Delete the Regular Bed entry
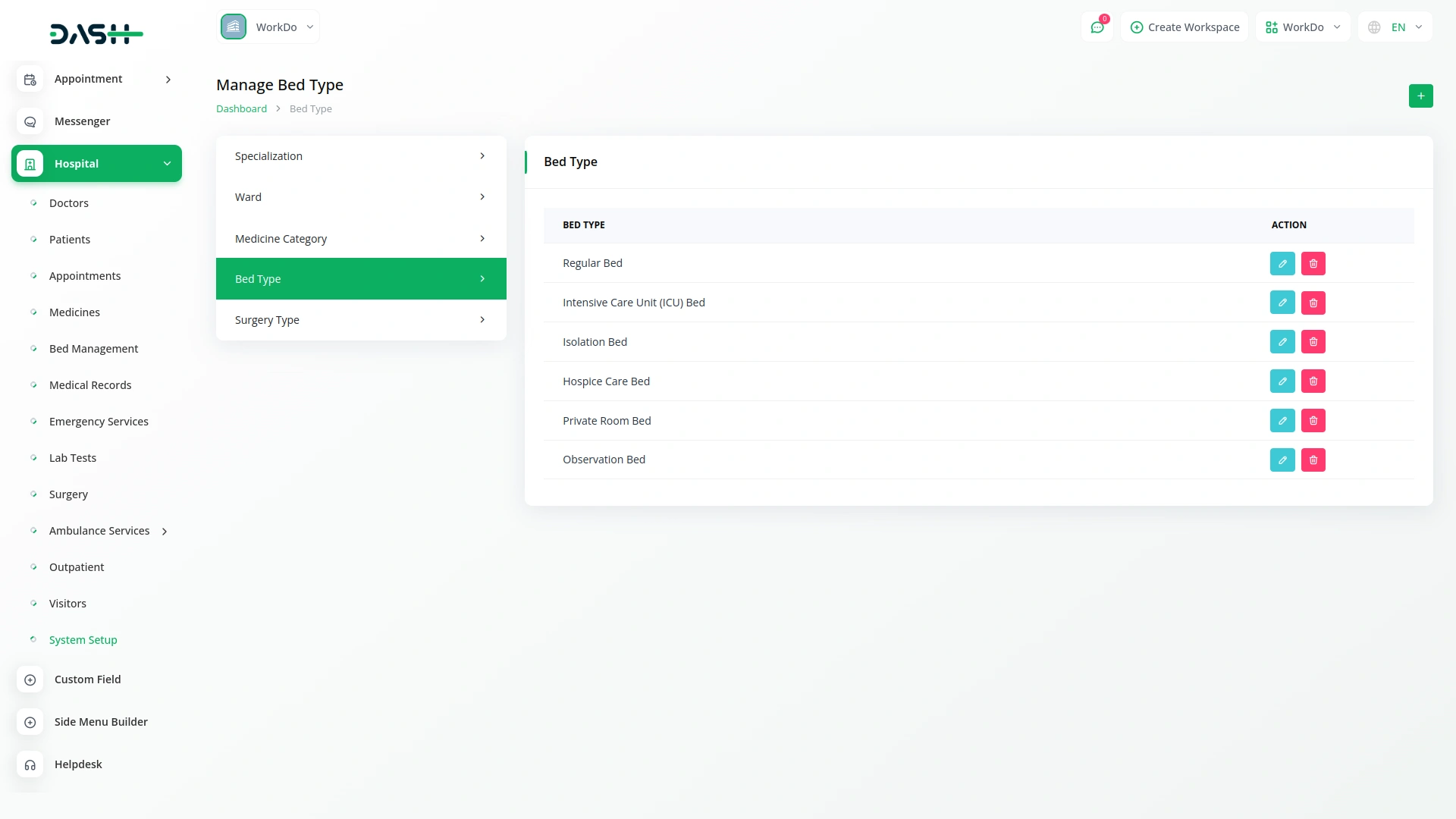Viewport: 1456px width, 819px height. pos(1313,263)
